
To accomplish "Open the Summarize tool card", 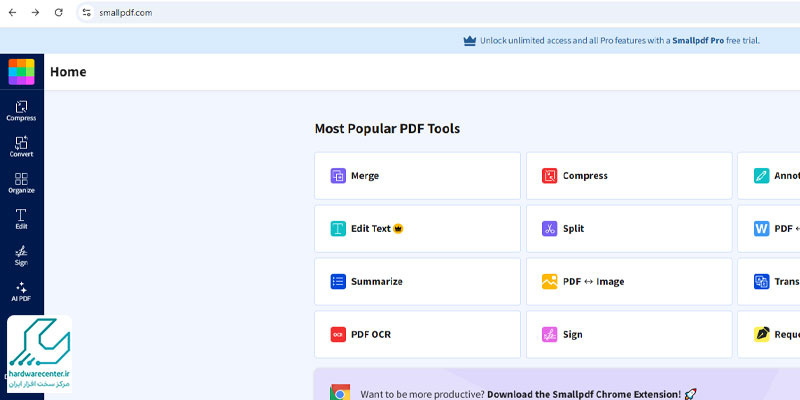I will coord(417,282).
